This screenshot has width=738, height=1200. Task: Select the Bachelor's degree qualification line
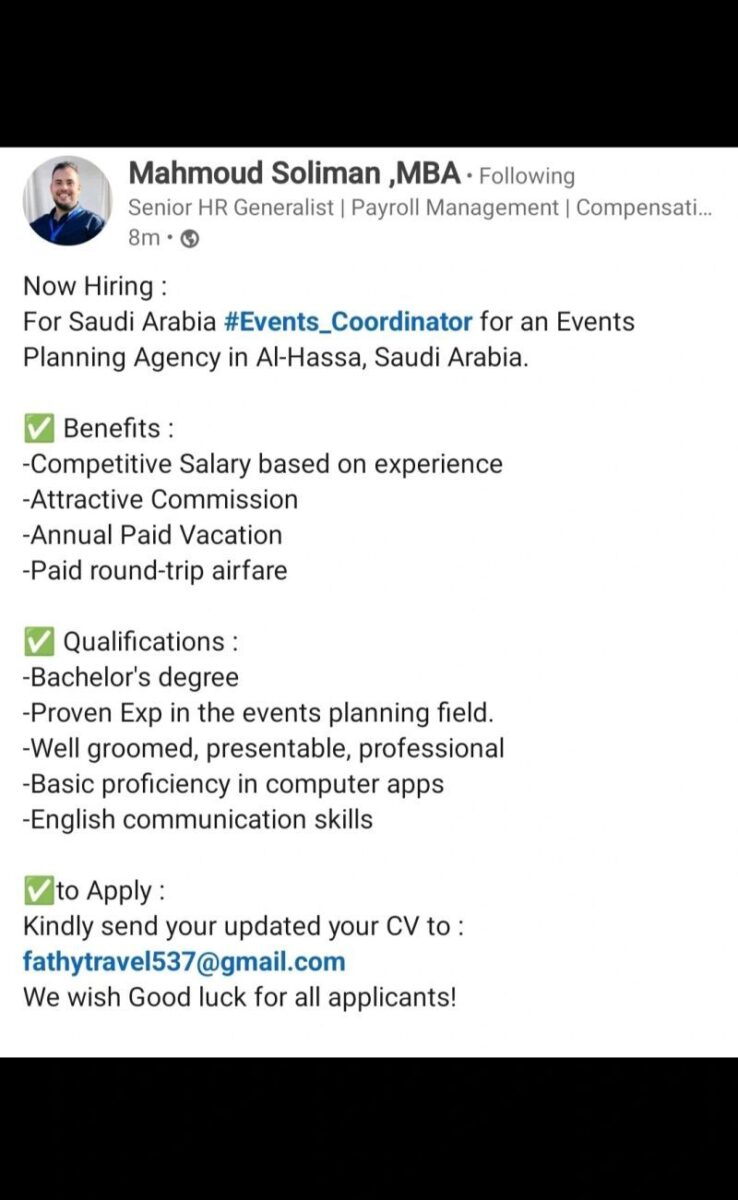pos(131,677)
